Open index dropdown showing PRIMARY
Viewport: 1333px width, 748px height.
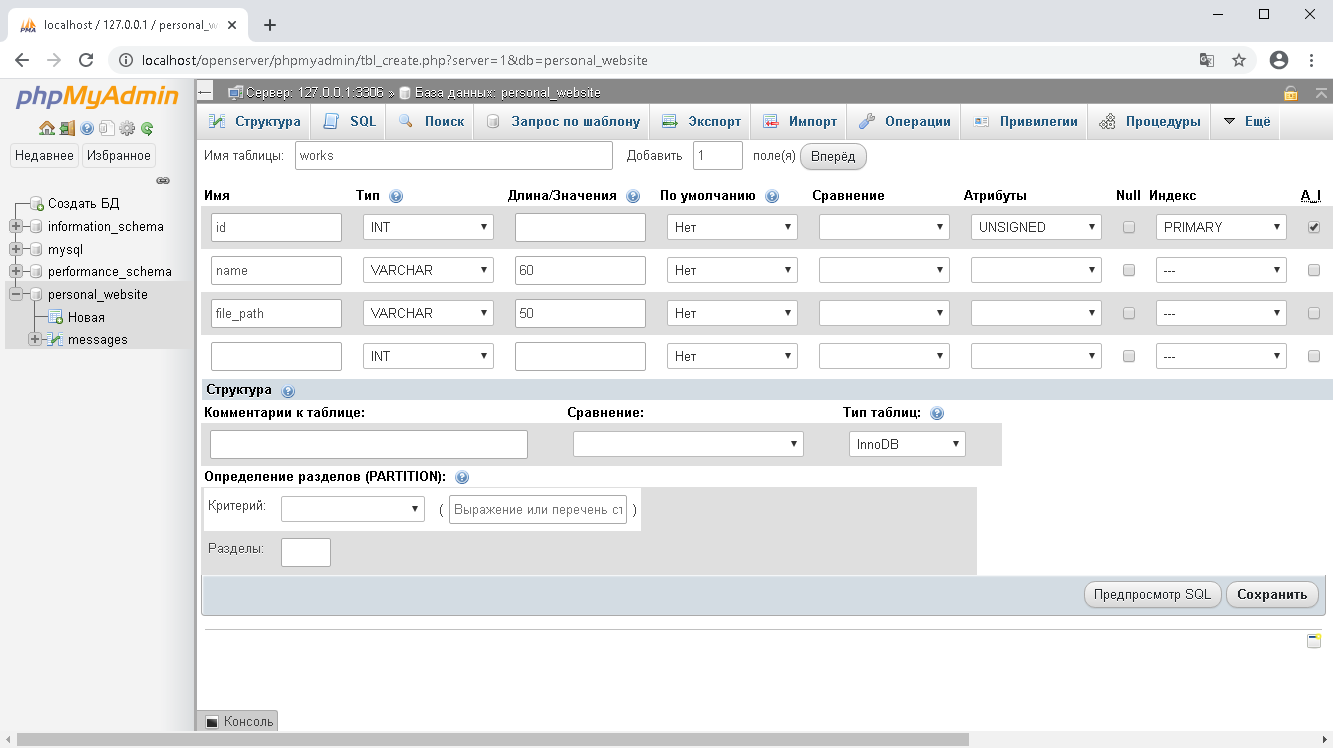click(1221, 227)
